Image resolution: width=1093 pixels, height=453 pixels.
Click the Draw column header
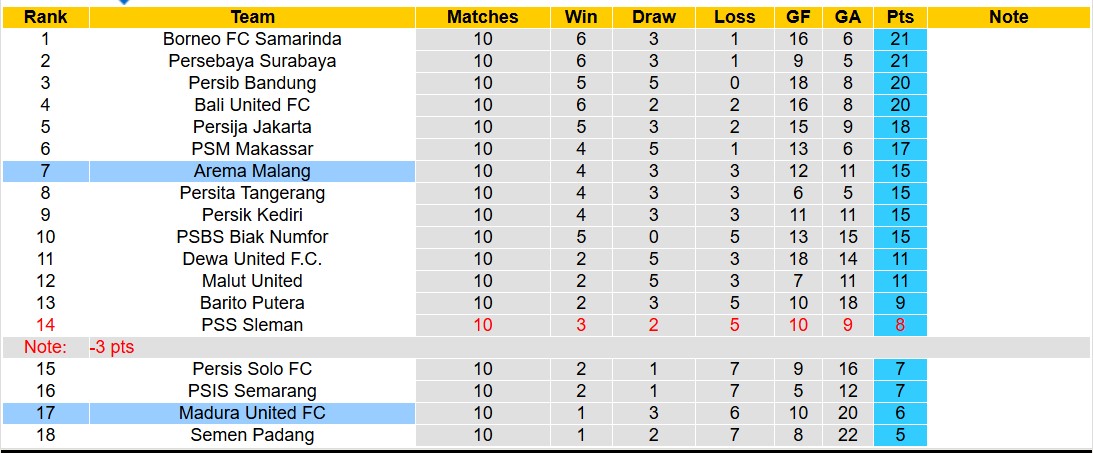click(654, 17)
